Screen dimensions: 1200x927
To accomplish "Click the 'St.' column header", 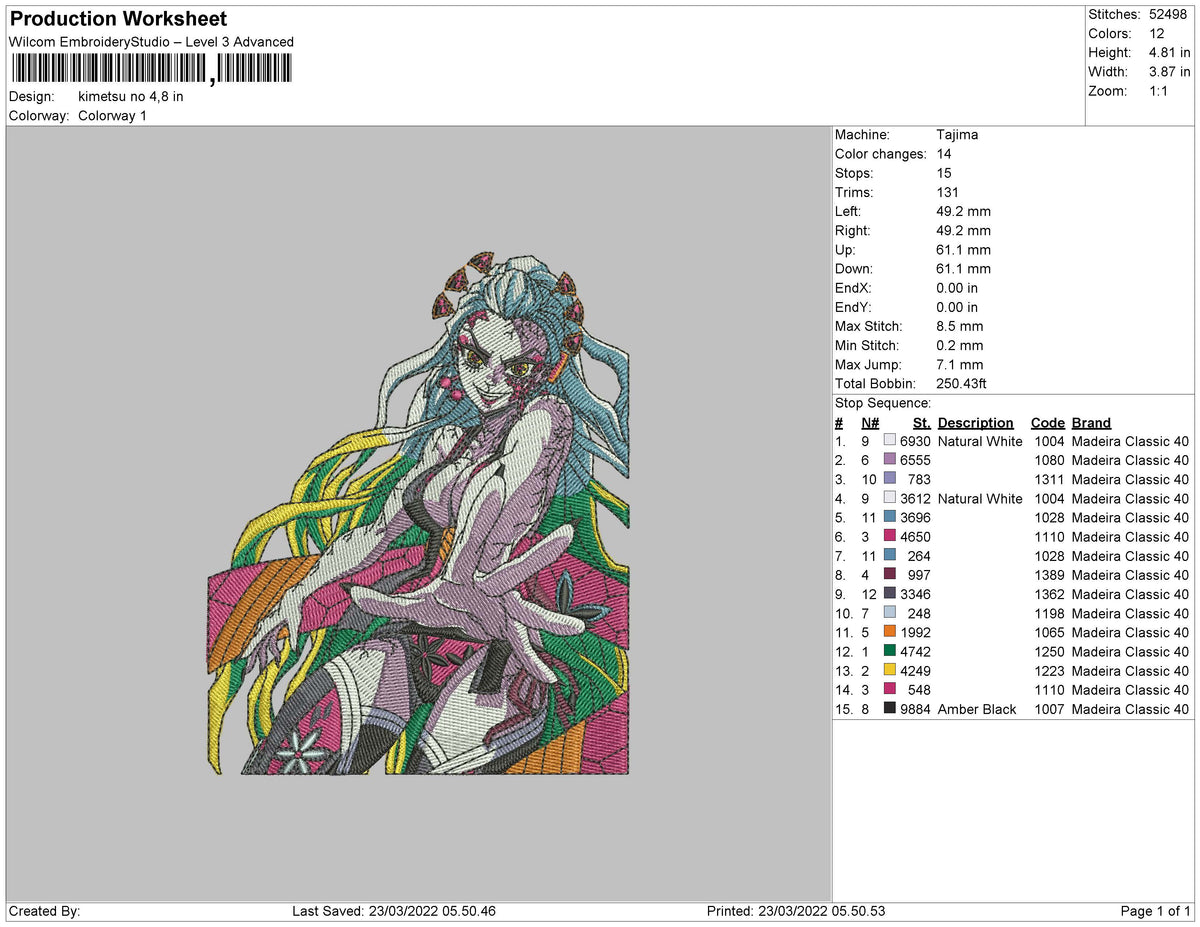I will coord(921,423).
